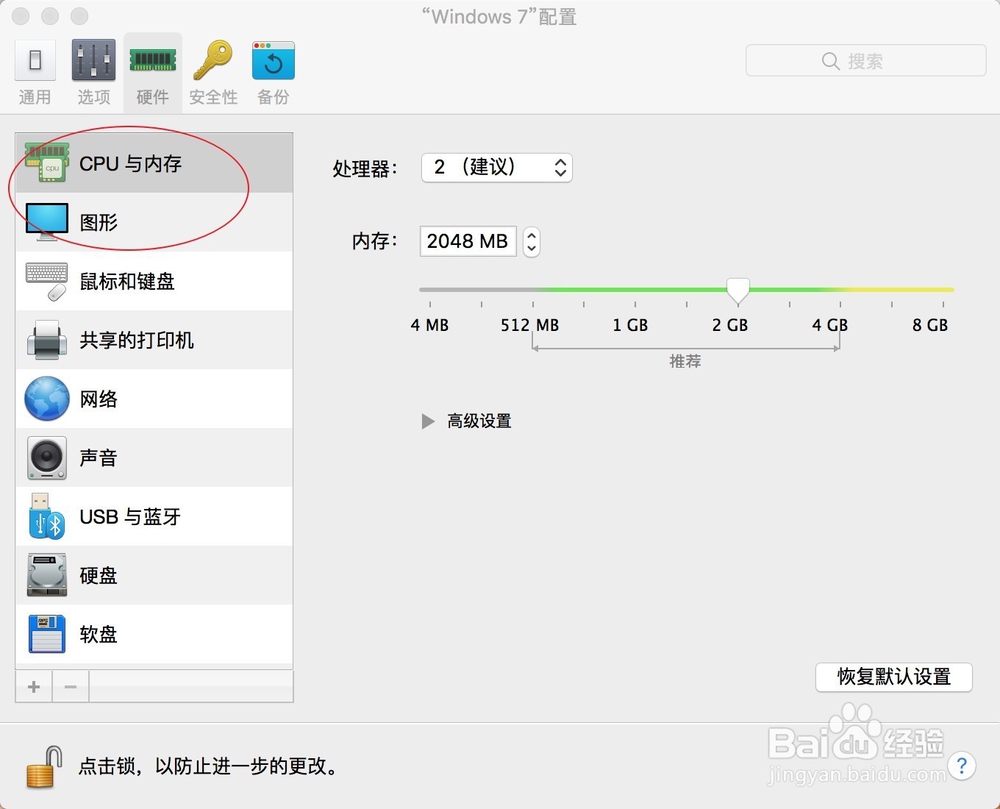Click the USB Bluetooth icon
The height and width of the screenshot is (809, 1000).
tap(47, 516)
